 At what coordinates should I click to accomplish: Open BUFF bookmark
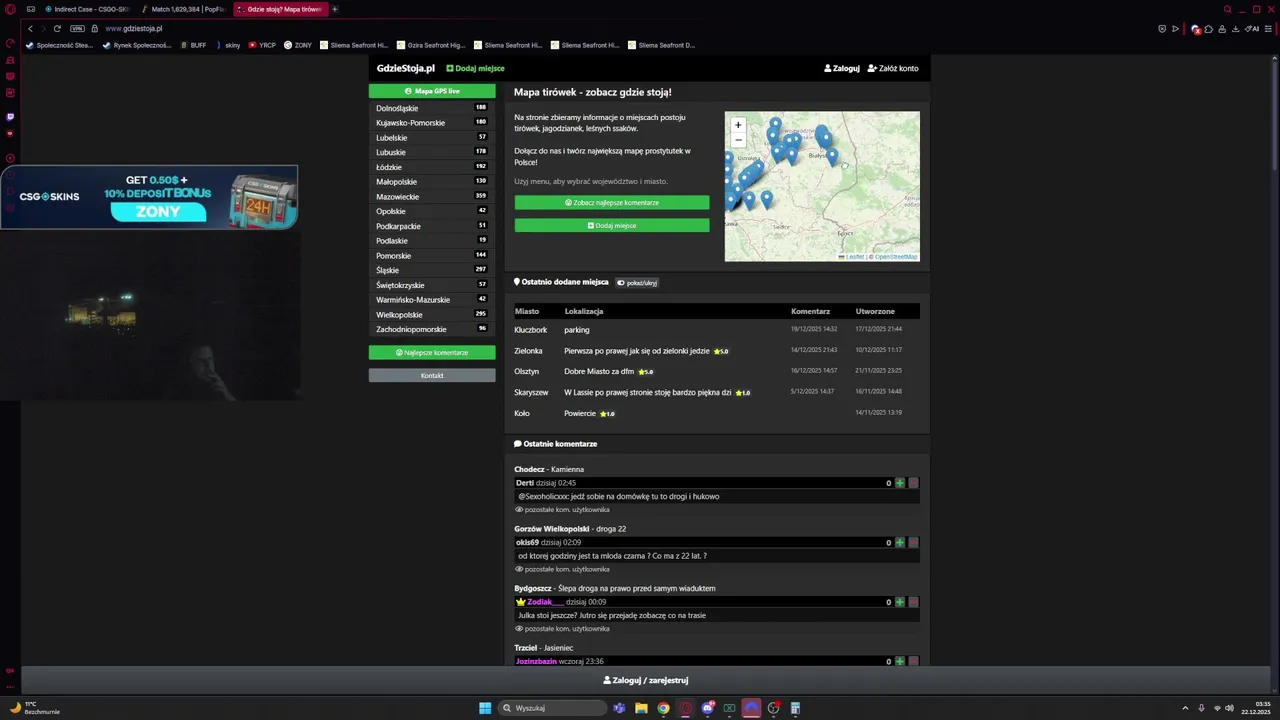(x=194, y=45)
